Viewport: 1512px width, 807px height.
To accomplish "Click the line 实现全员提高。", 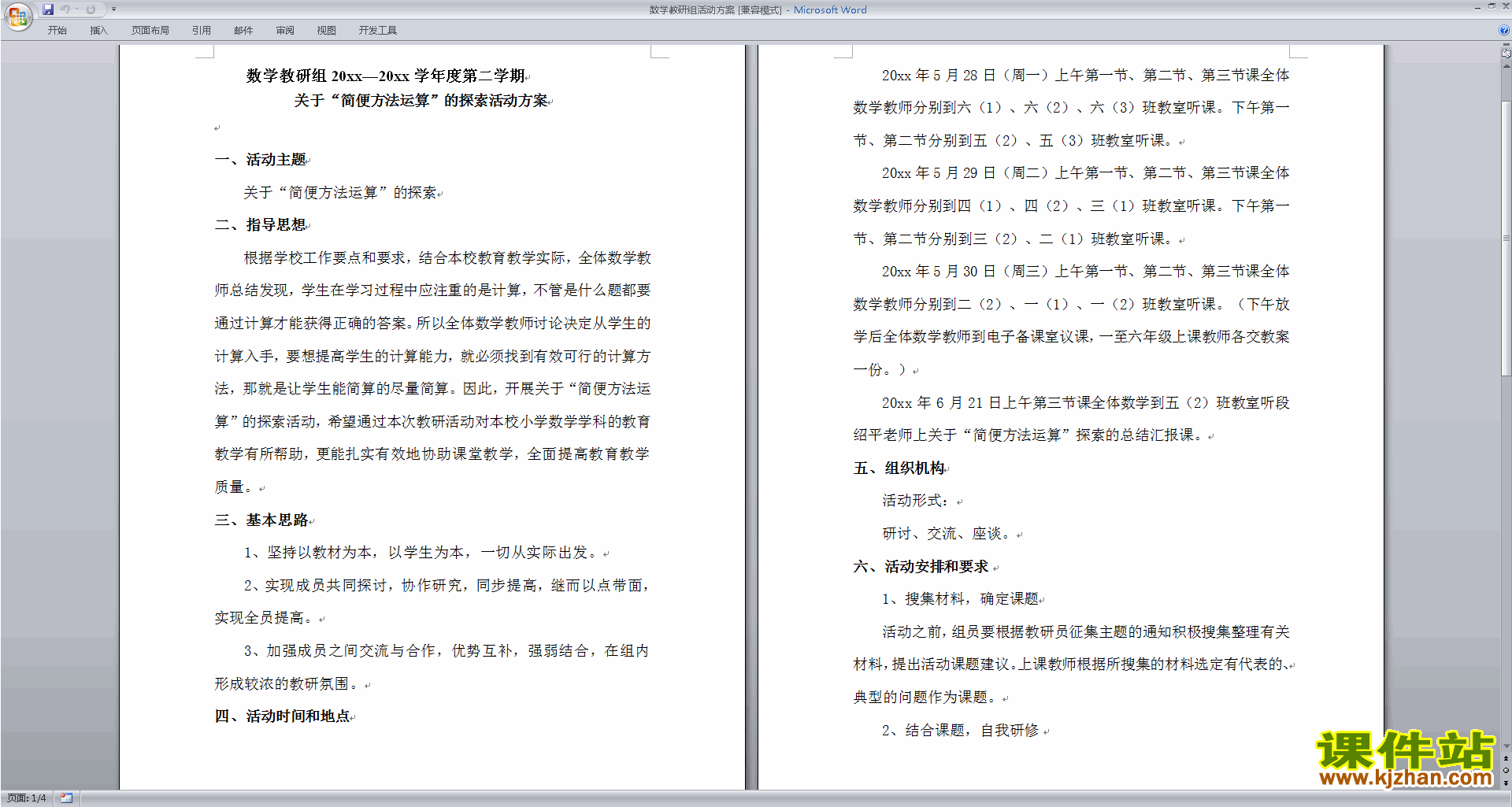I will point(265,617).
